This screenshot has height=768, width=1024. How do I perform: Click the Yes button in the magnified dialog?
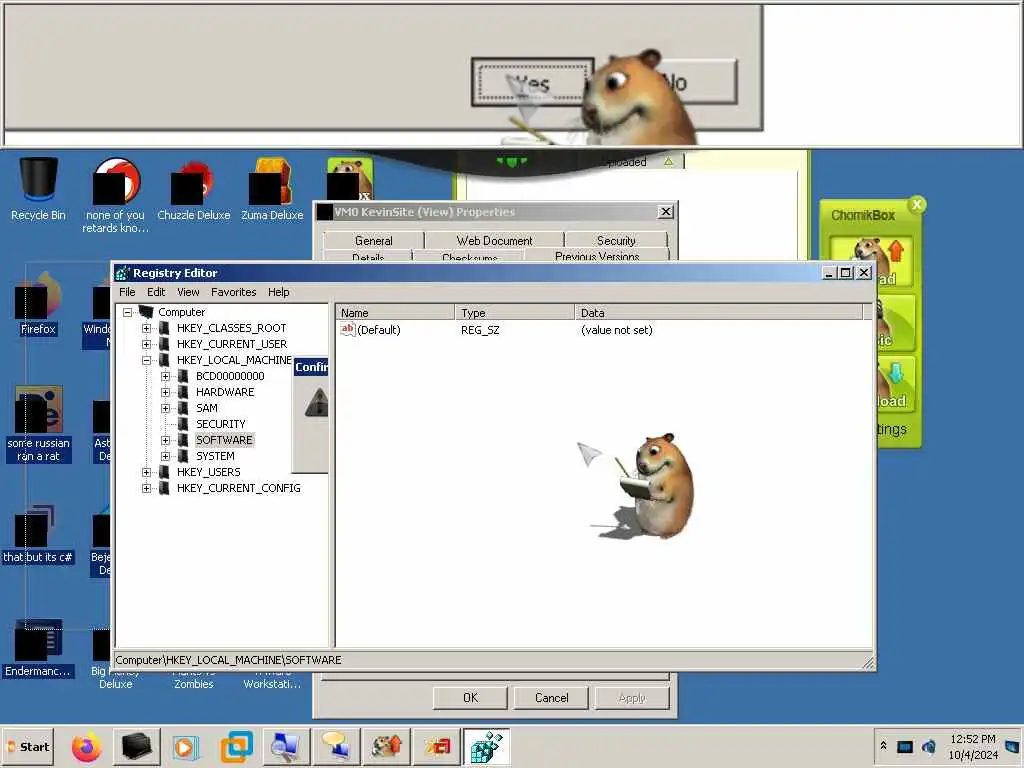point(532,82)
